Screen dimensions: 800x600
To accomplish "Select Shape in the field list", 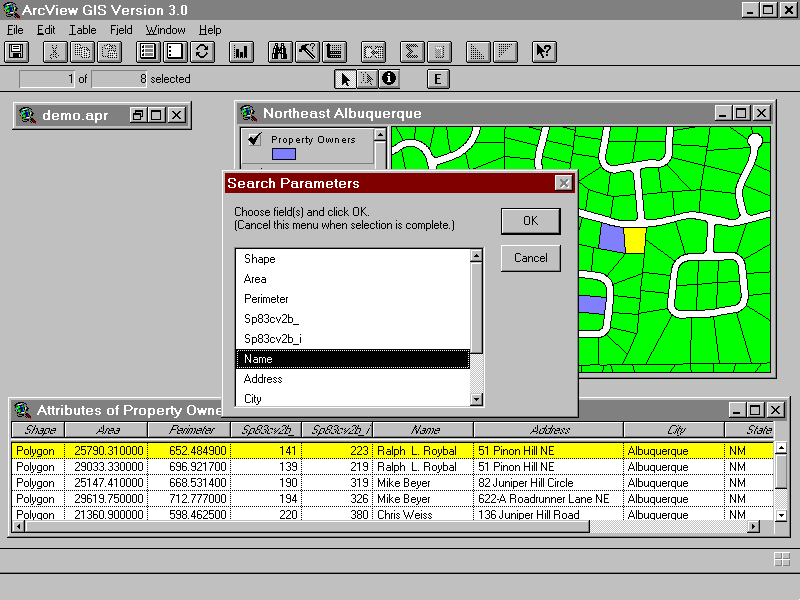I will (x=353, y=259).
